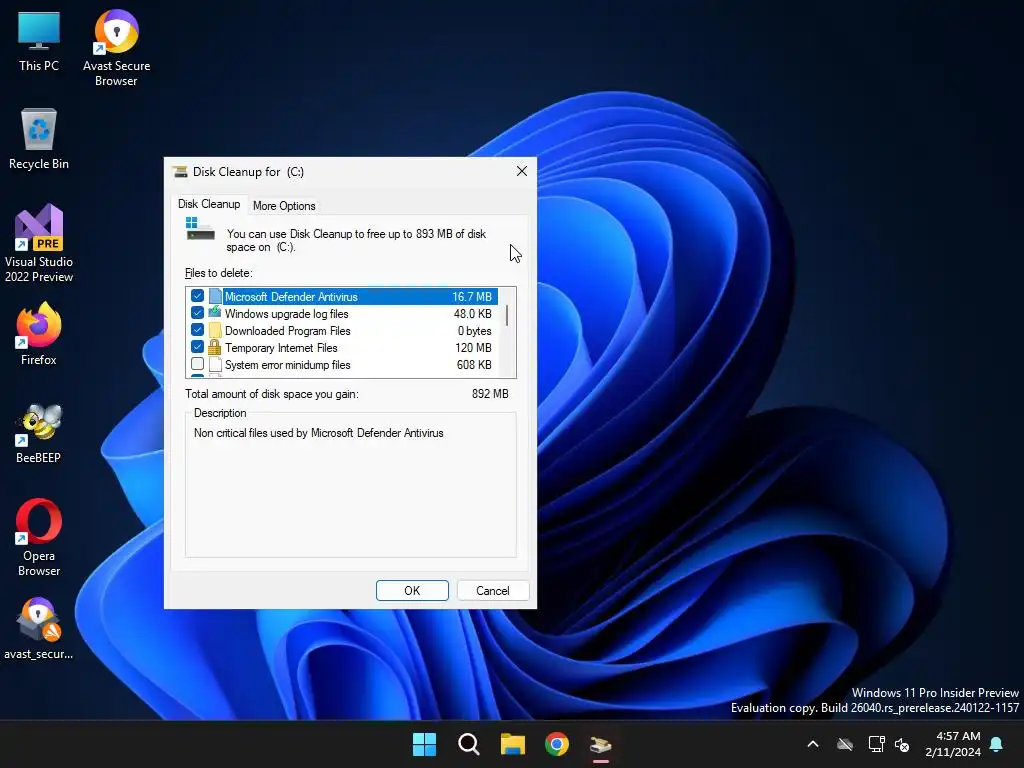The image size is (1024, 768).
Task: Click the Downloaded Program Files folder icon
Action: coord(215,330)
